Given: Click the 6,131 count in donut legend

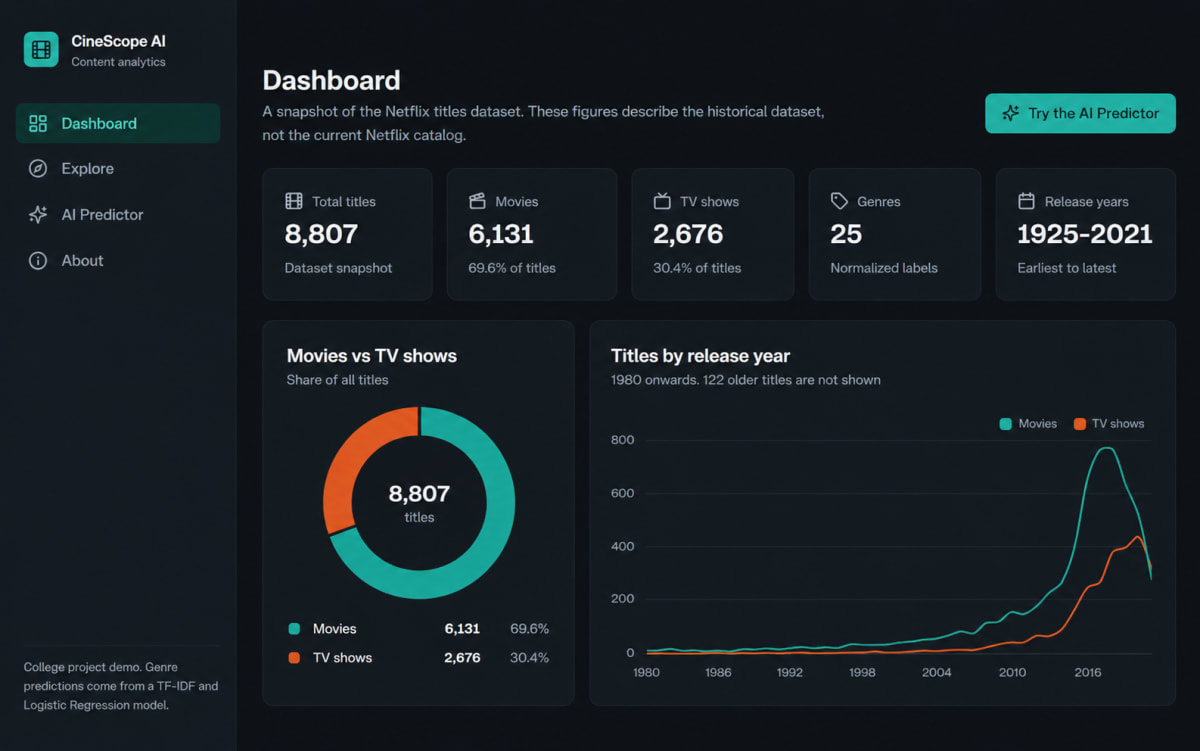Looking at the screenshot, I should pyautogui.click(x=462, y=629).
